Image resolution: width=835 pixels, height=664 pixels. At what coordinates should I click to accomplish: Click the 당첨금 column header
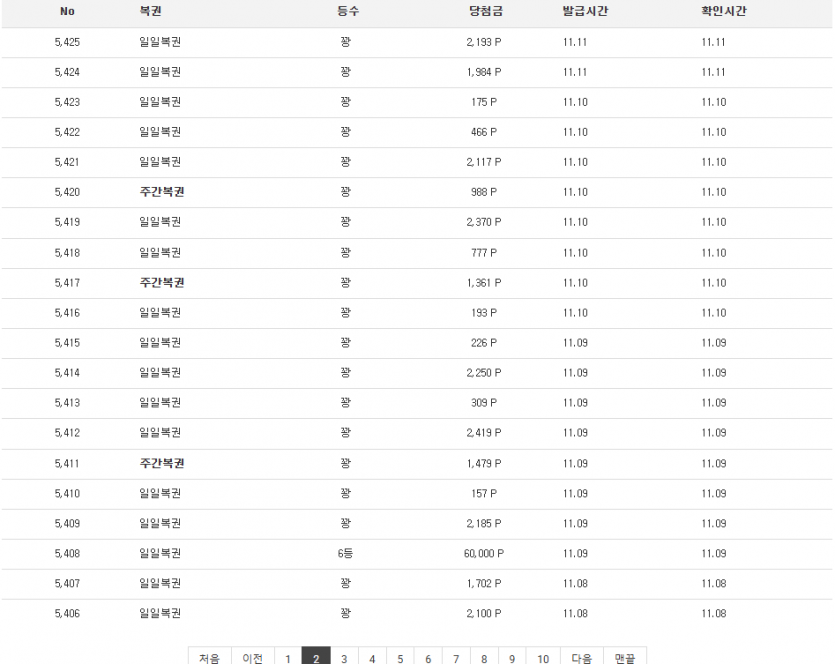(x=475, y=11)
